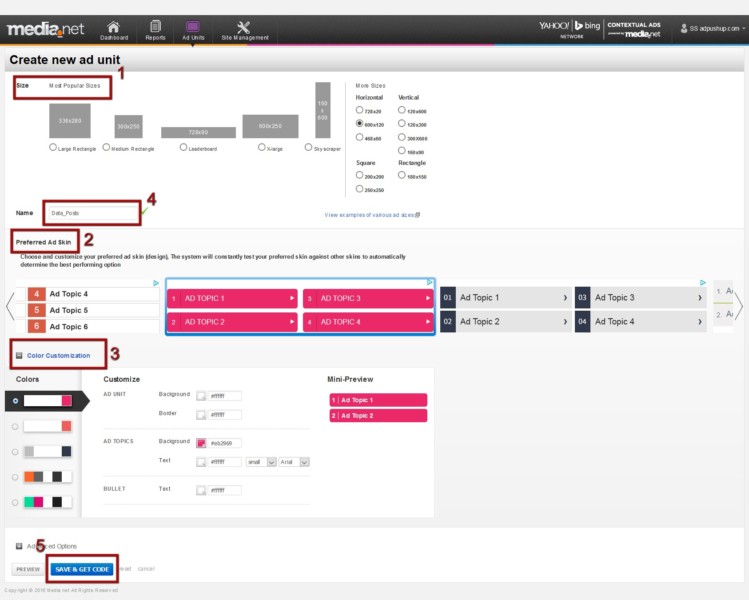Open the Dashboard home icon

[113, 29]
